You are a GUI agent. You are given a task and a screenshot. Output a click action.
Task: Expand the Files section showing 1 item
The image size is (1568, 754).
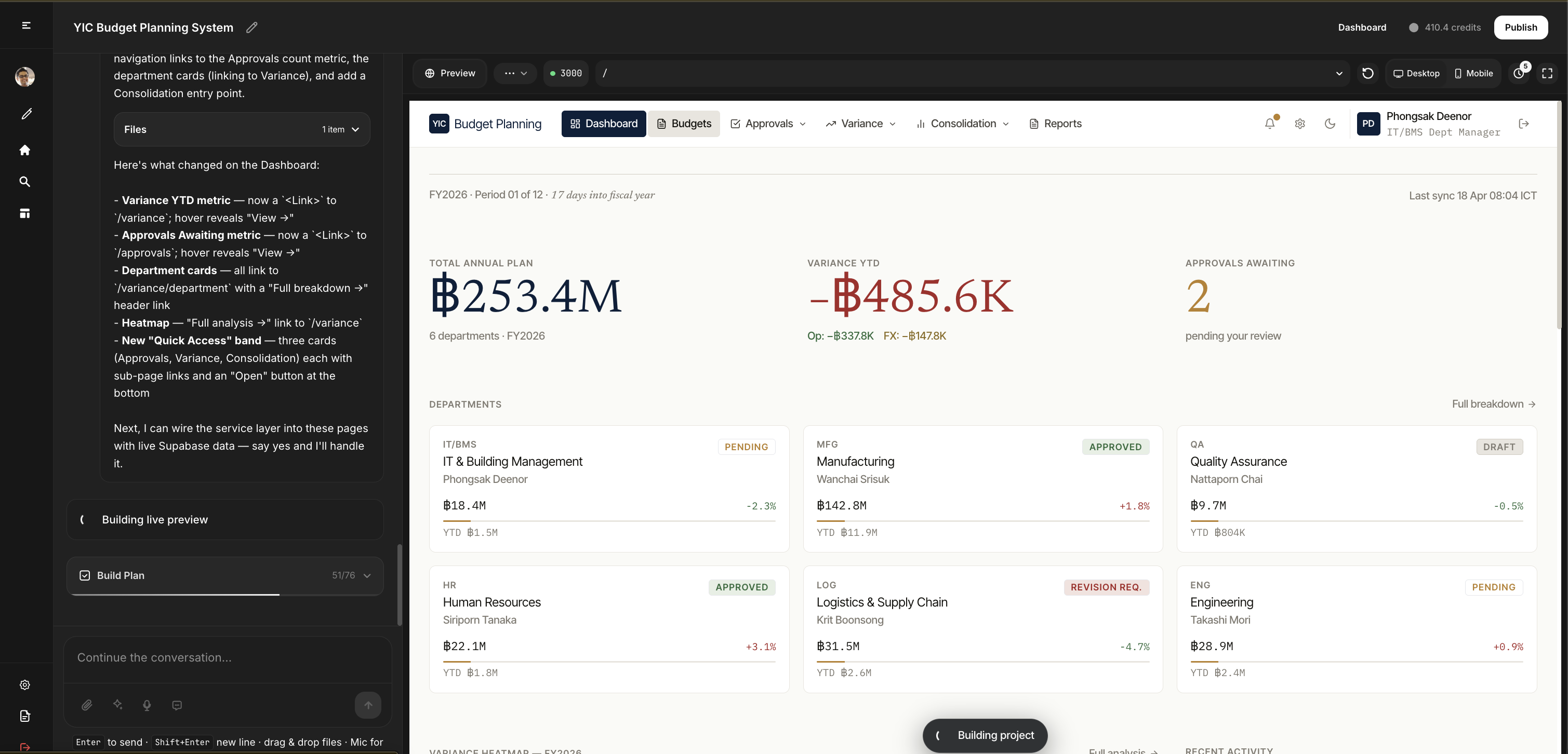(355, 129)
